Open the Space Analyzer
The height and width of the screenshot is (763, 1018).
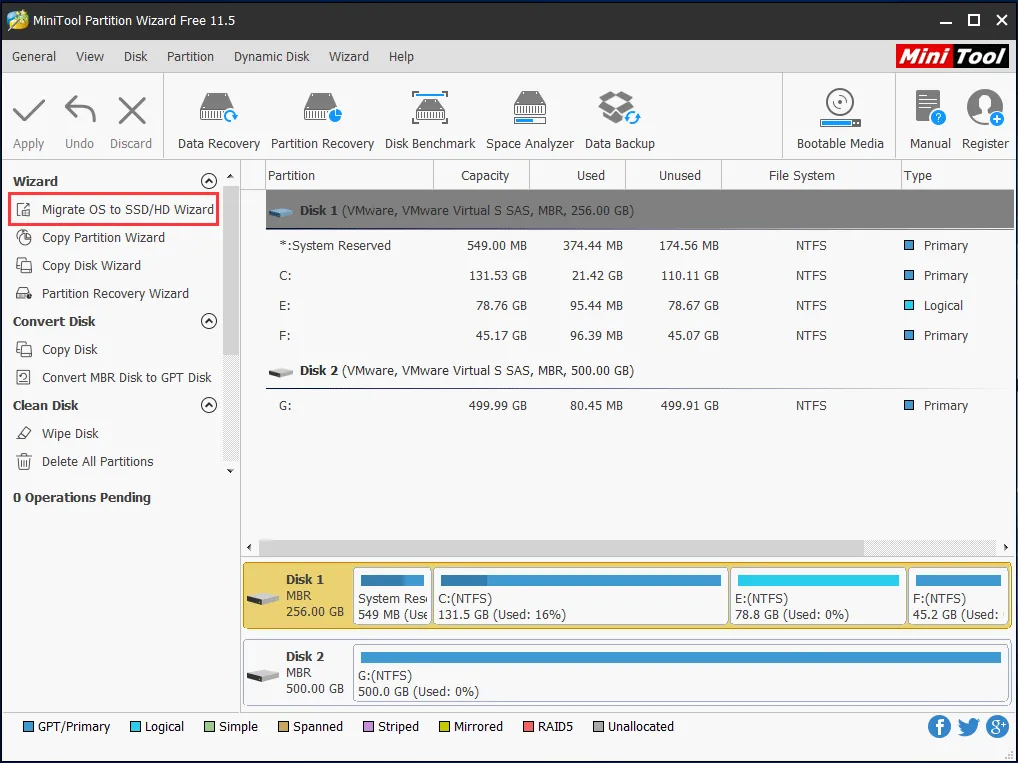pyautogui.click(x=529, y=116)
